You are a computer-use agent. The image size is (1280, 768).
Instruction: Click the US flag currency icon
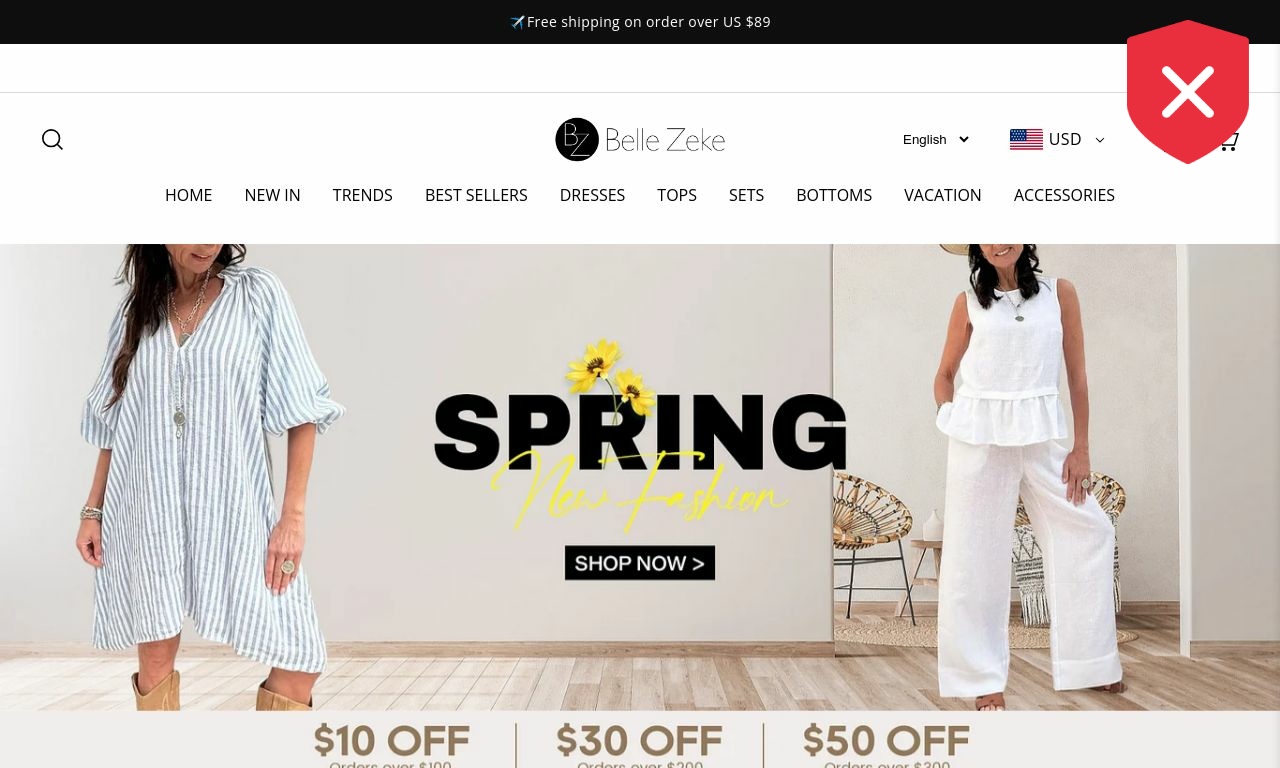(1026, 140)
